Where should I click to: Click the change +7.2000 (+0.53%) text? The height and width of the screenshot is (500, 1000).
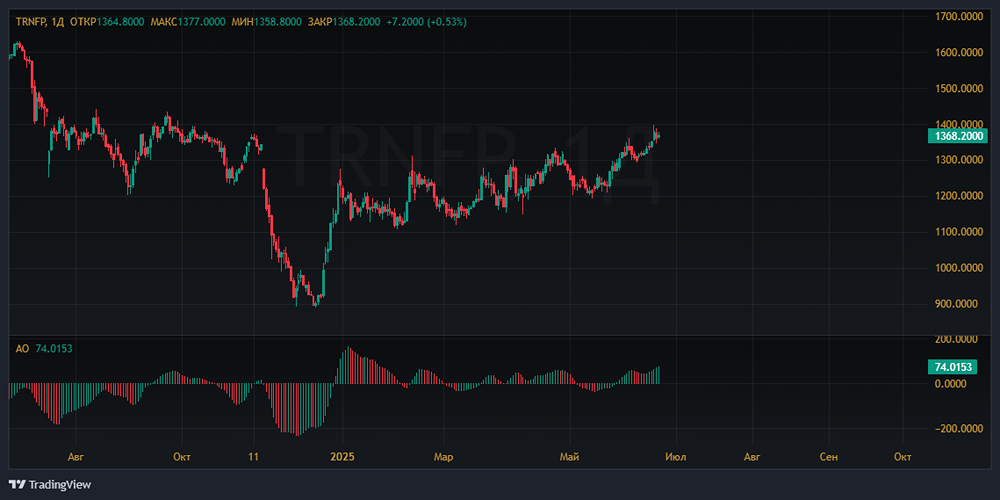pos(427,22)
